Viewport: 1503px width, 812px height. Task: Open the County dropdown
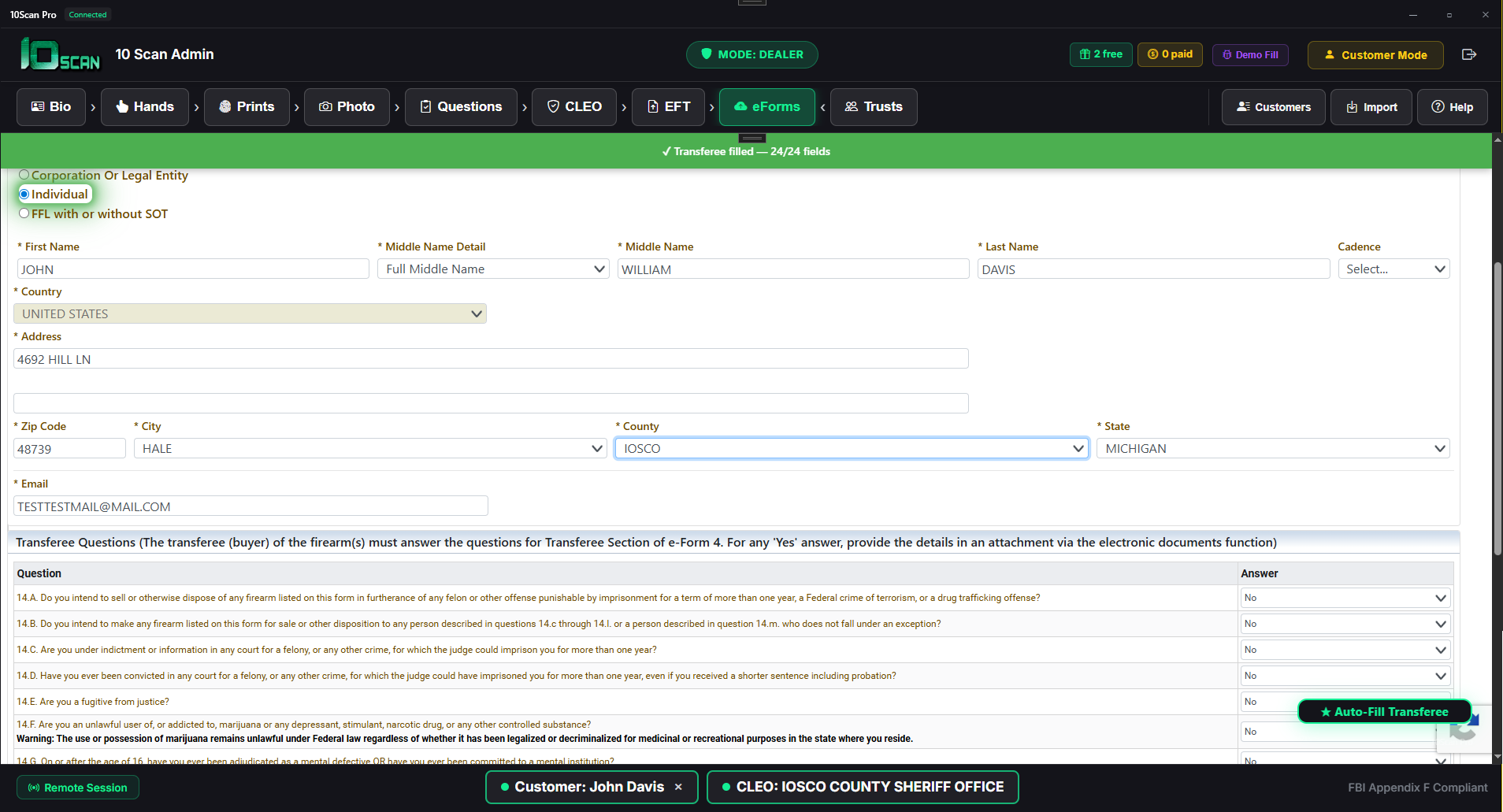[852, 448]
